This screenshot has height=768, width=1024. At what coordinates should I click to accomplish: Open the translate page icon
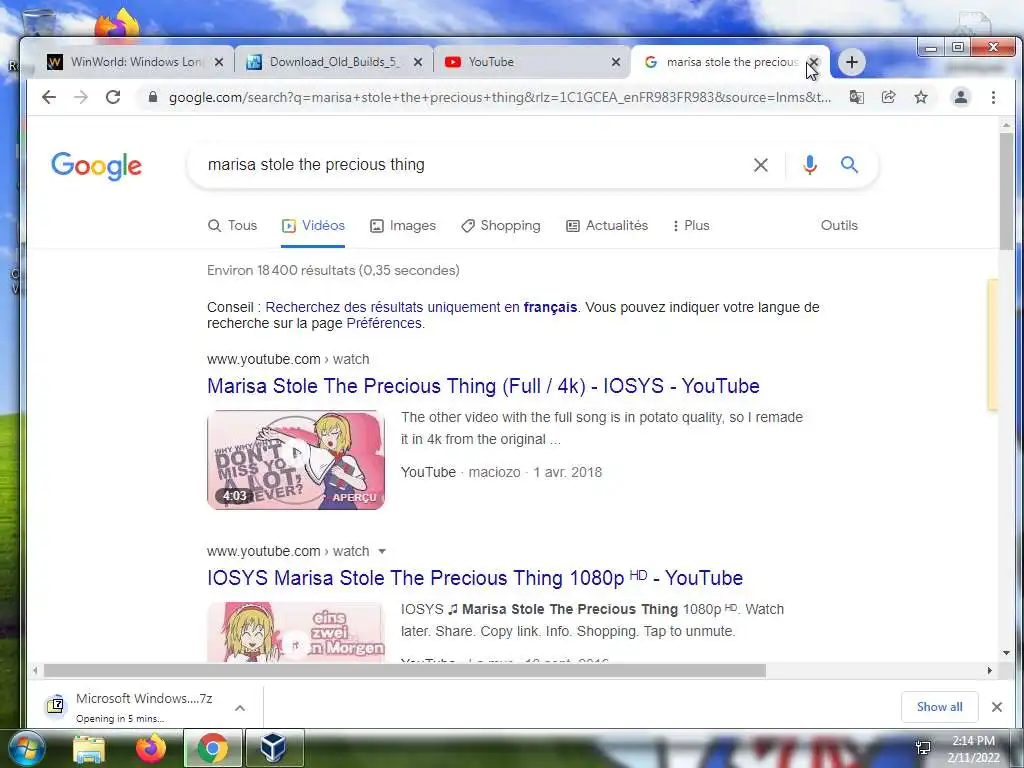[856, 97]
